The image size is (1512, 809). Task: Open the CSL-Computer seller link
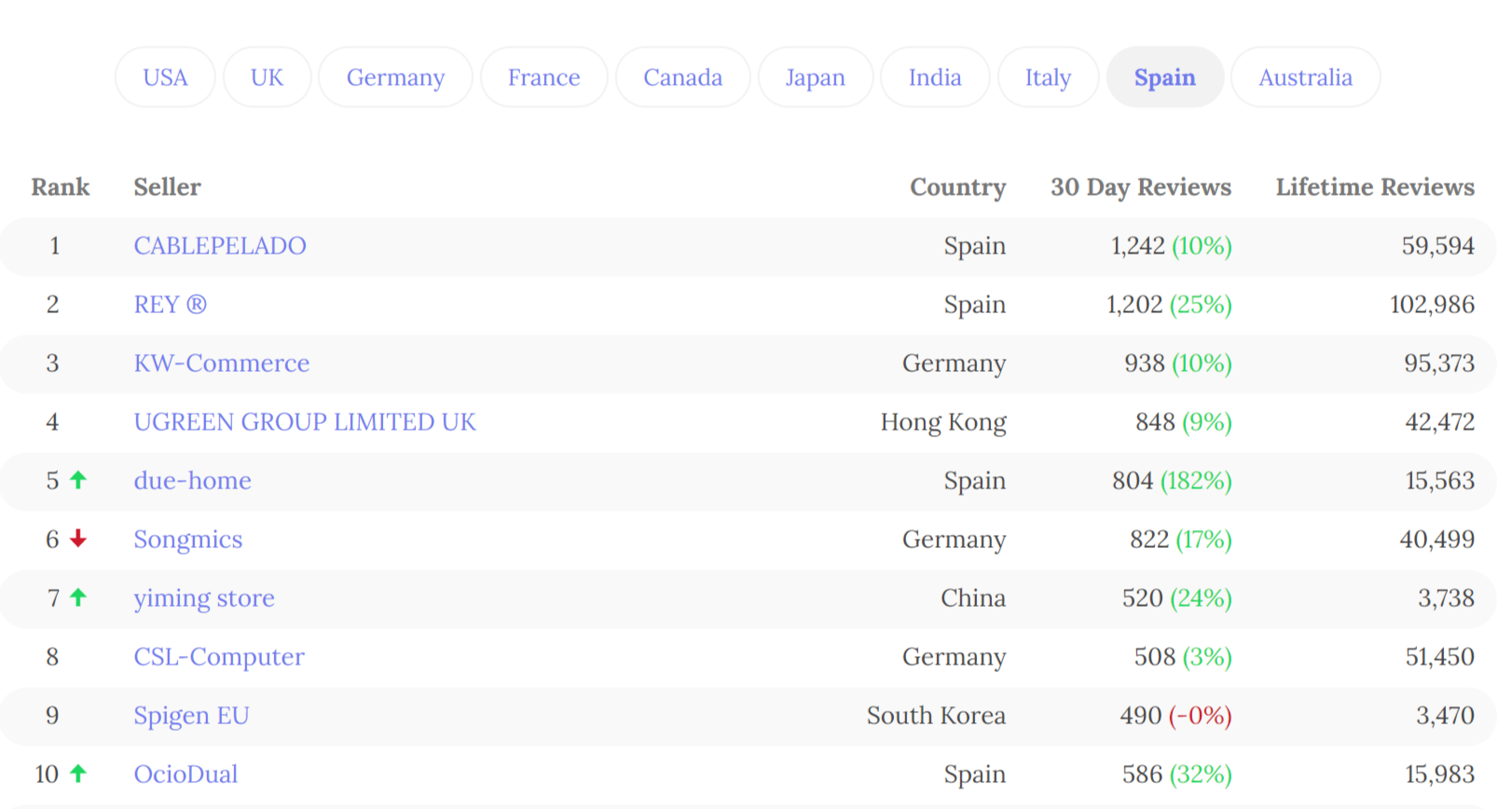tap(219, 657)
